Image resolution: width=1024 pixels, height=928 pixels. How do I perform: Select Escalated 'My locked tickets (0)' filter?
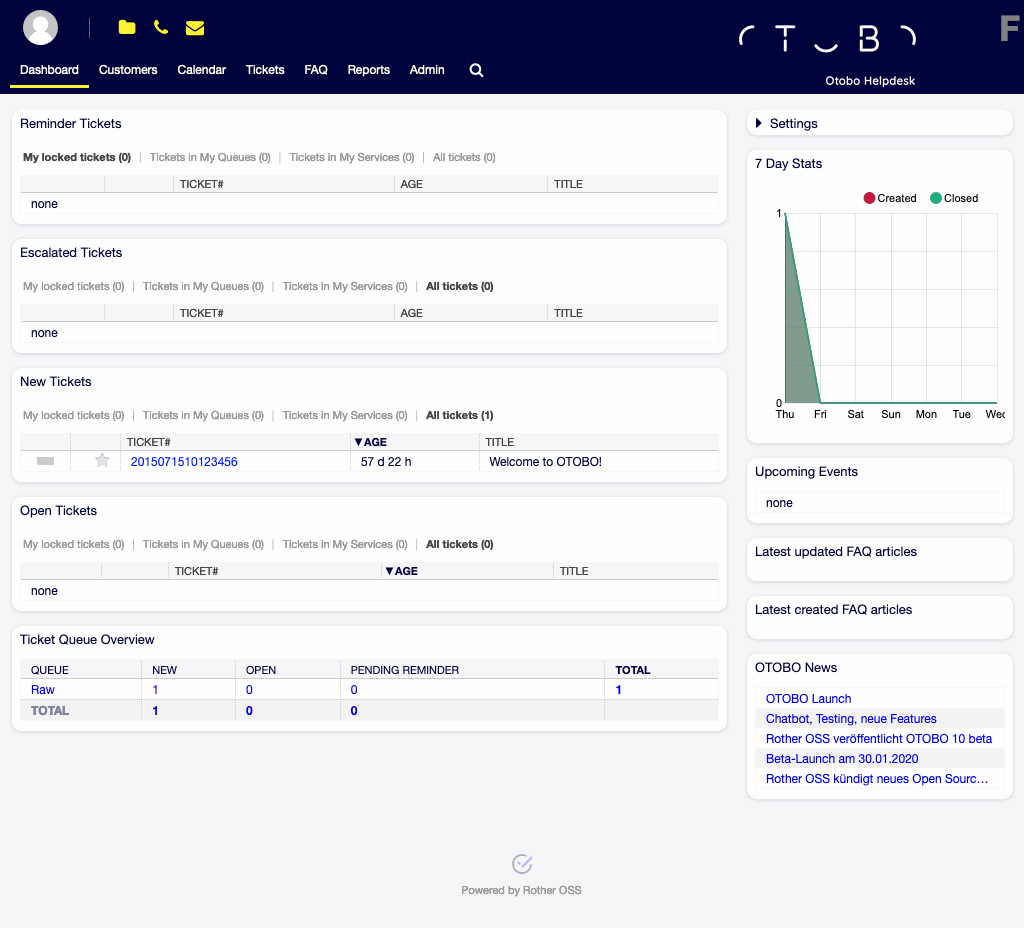73,286
